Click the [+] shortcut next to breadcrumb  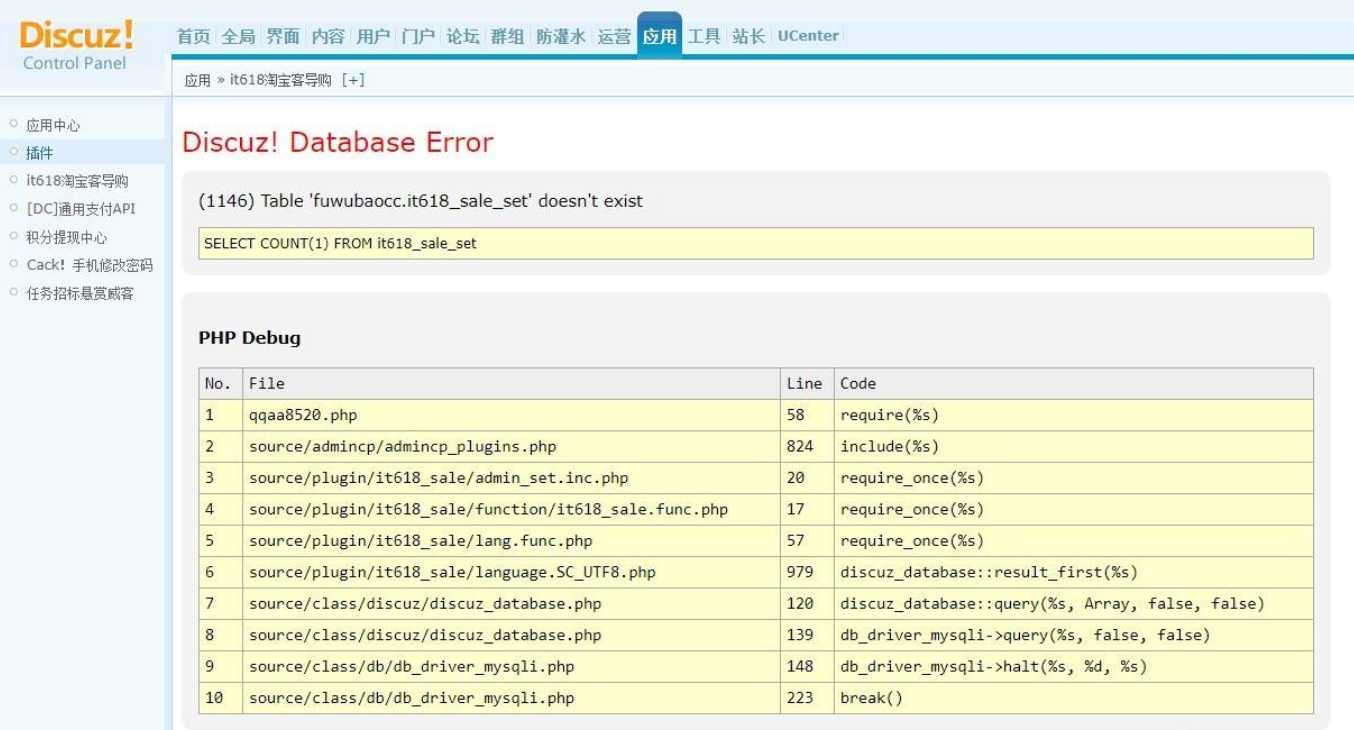coord(353,80)
